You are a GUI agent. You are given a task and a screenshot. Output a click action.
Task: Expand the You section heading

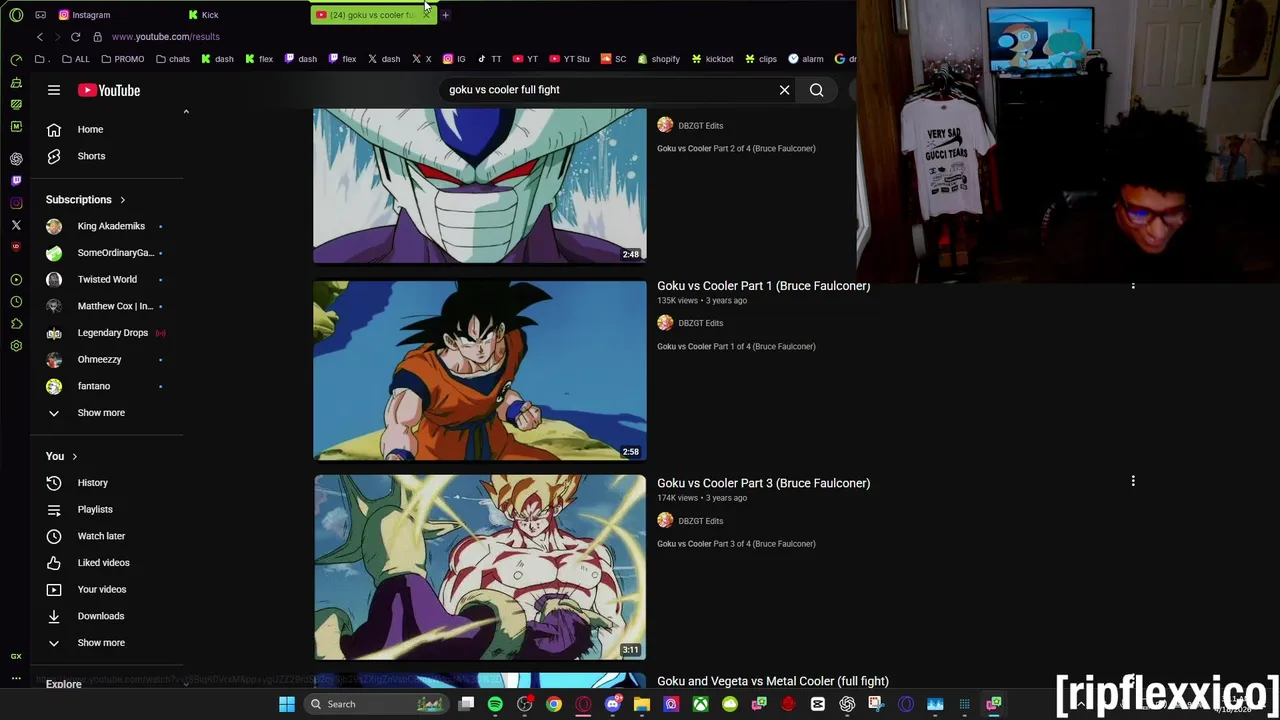[x=61, y=456]
